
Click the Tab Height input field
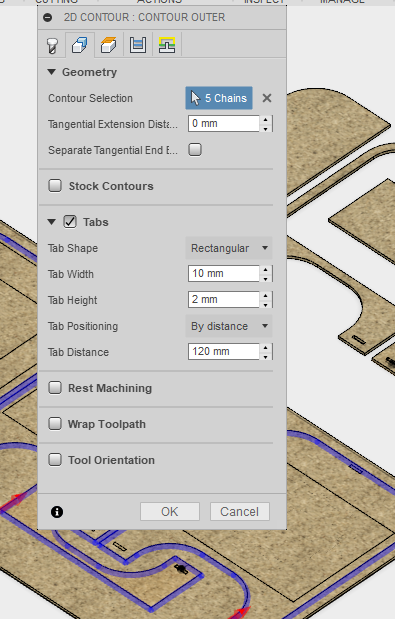click(x=224, y=300)
